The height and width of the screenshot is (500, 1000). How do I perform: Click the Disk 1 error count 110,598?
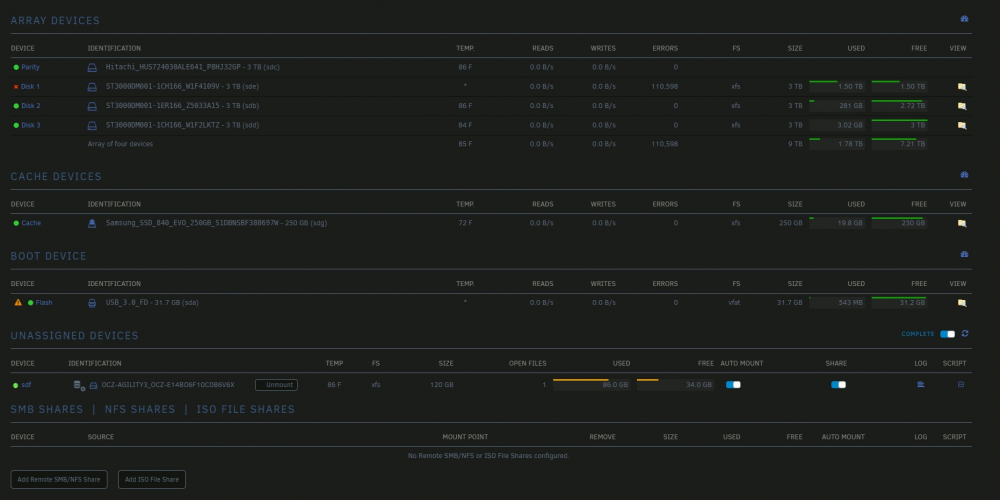[665, 87]
